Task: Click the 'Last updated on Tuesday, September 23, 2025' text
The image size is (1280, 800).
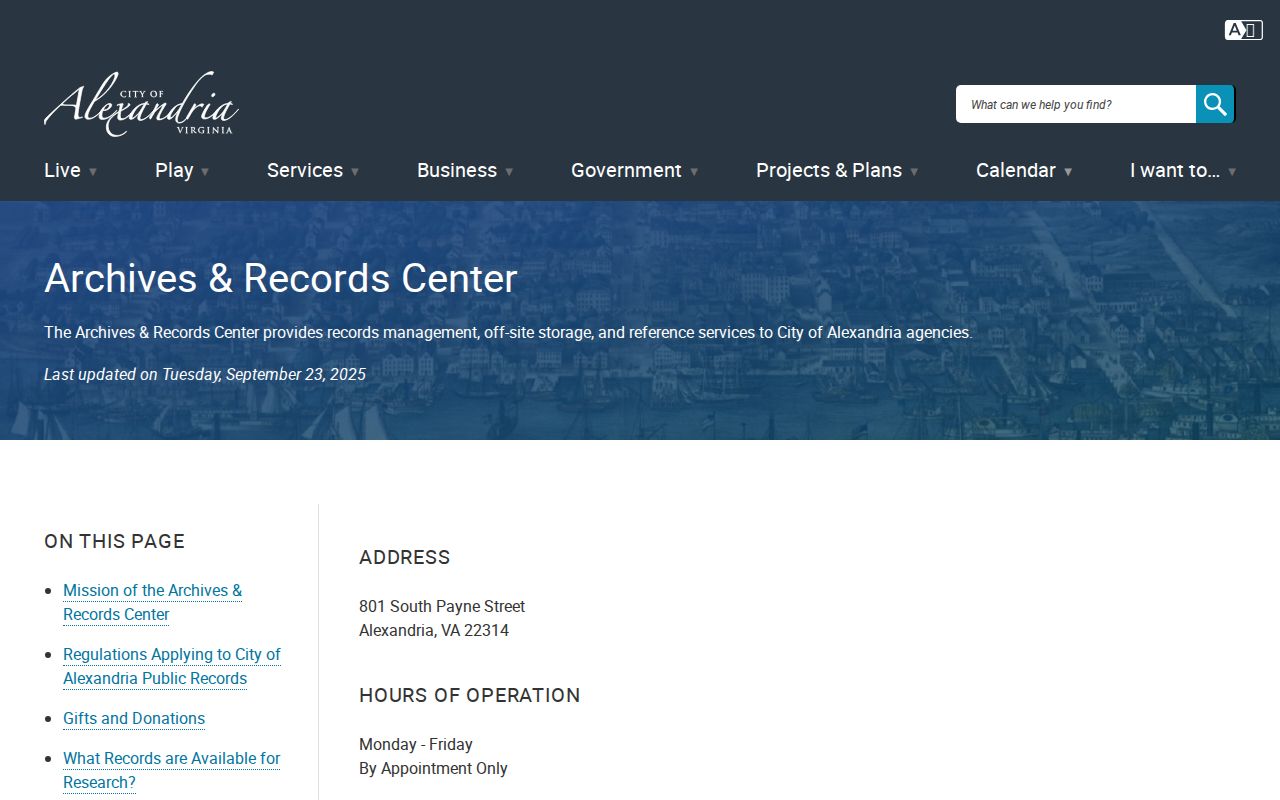Action: click(205, 374)
